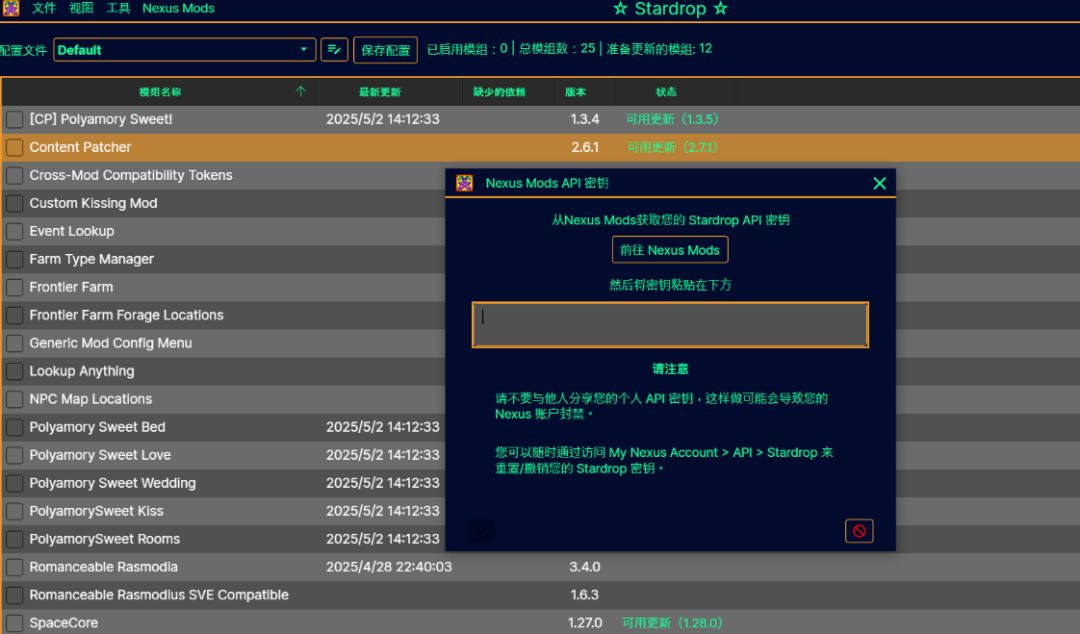Image resolution: width=1080 pixels, height=634 pixels.
Task: Sort by the 版本 column header
Action: tap(575, 92)
